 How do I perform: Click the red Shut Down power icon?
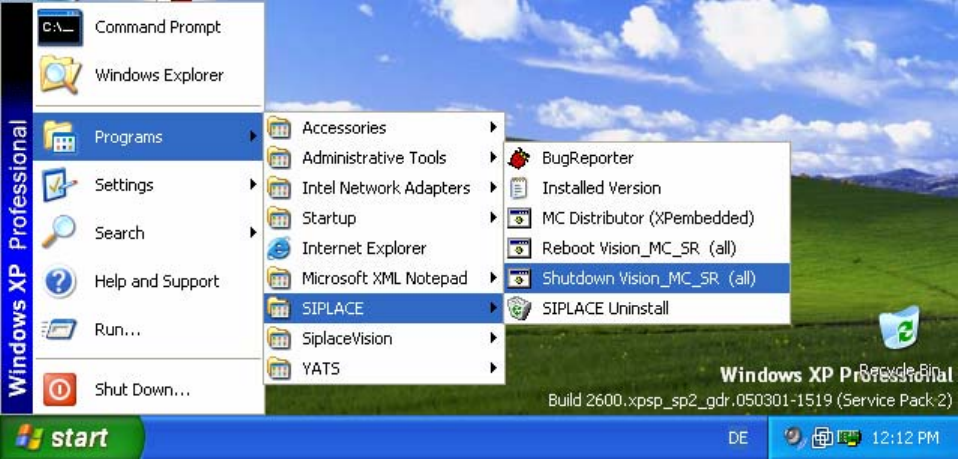click(59, 389)
